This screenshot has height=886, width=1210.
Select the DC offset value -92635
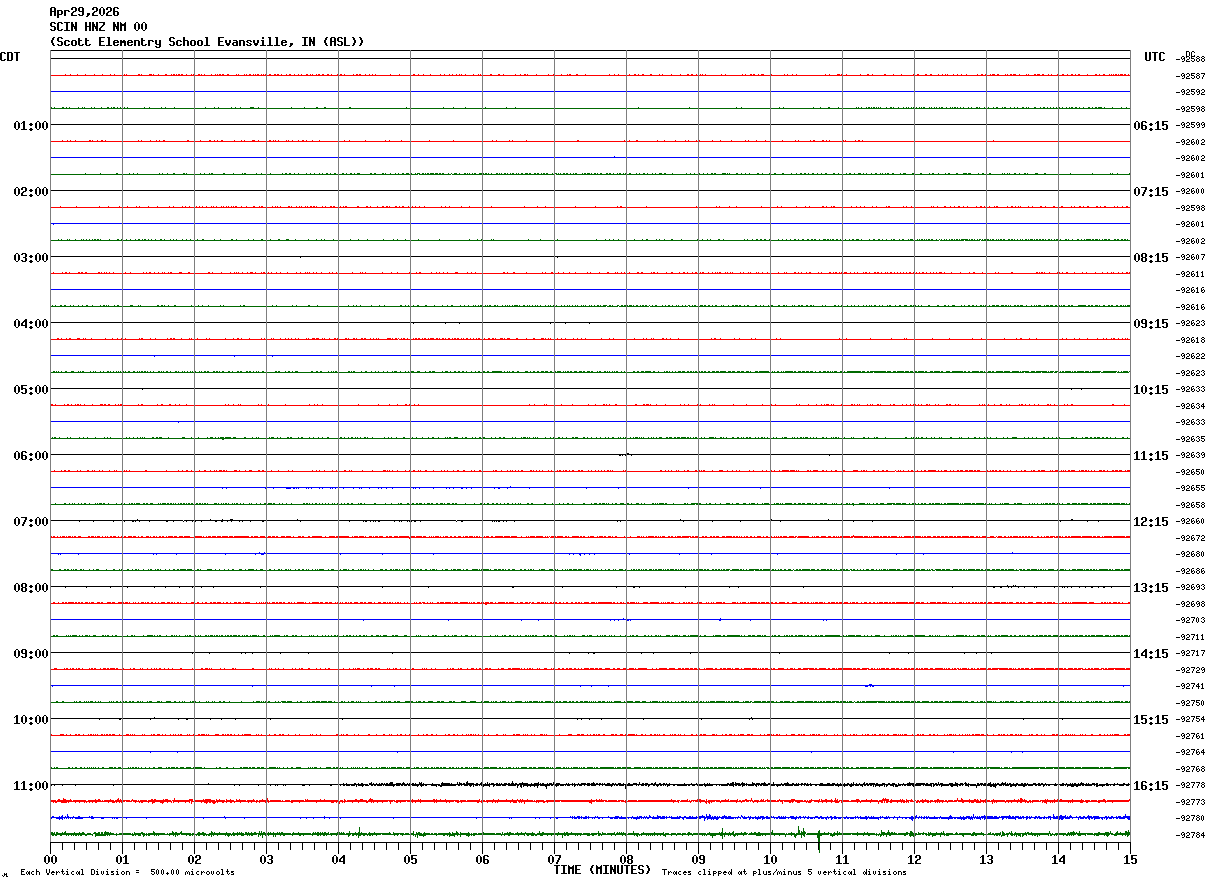(1191, 439)
